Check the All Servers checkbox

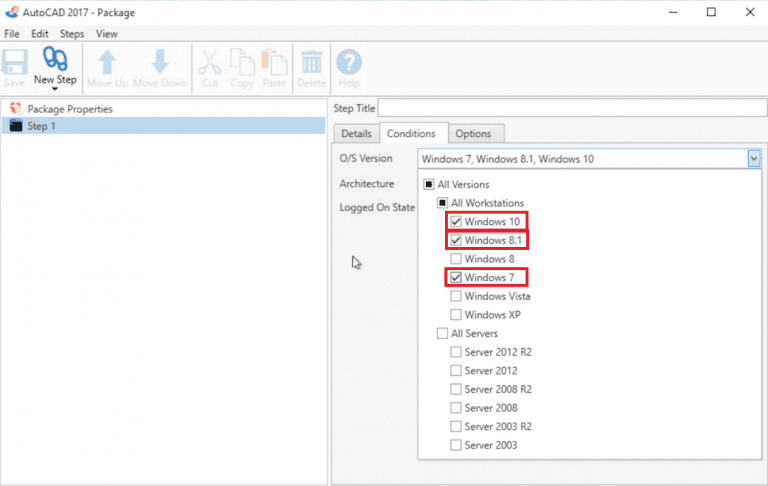point(442,333)
